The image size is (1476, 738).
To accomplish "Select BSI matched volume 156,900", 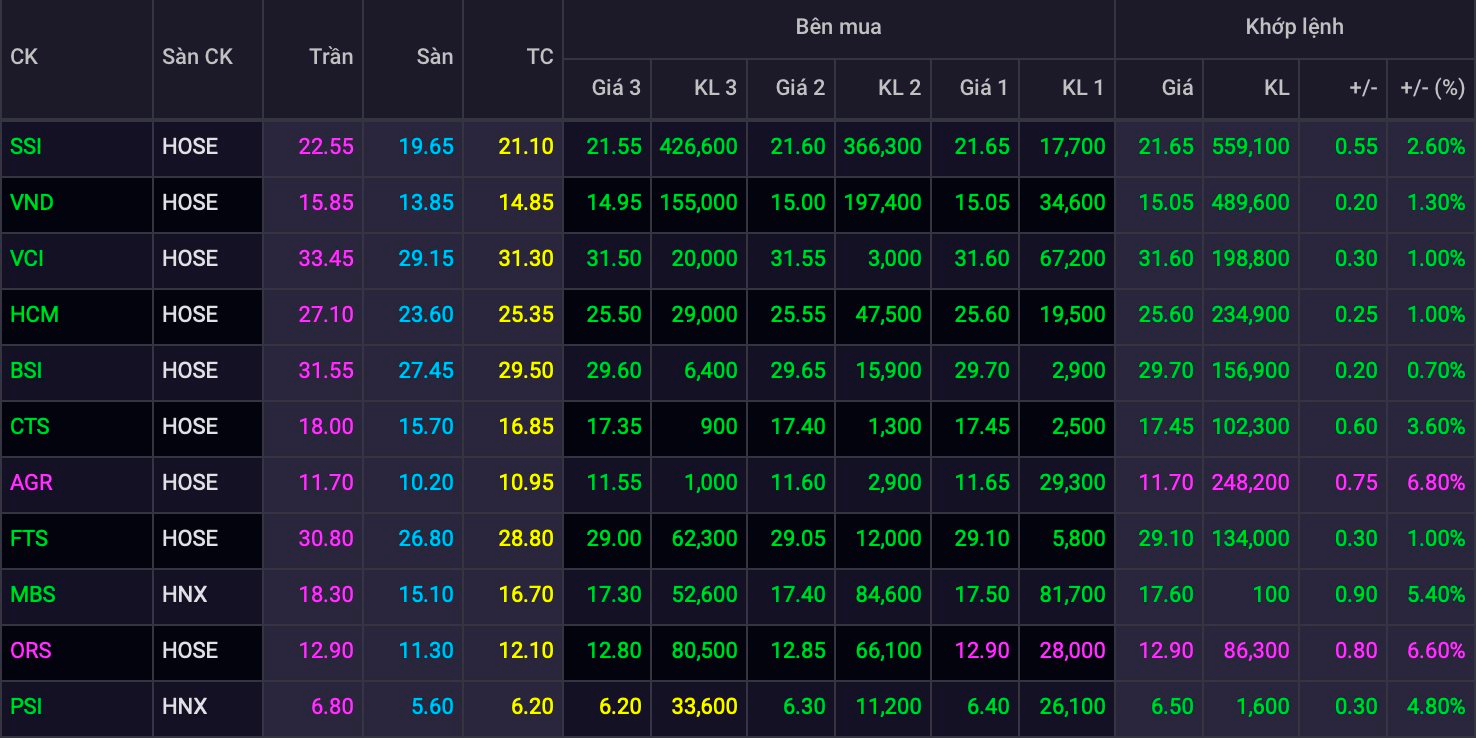I will 1251,371.
